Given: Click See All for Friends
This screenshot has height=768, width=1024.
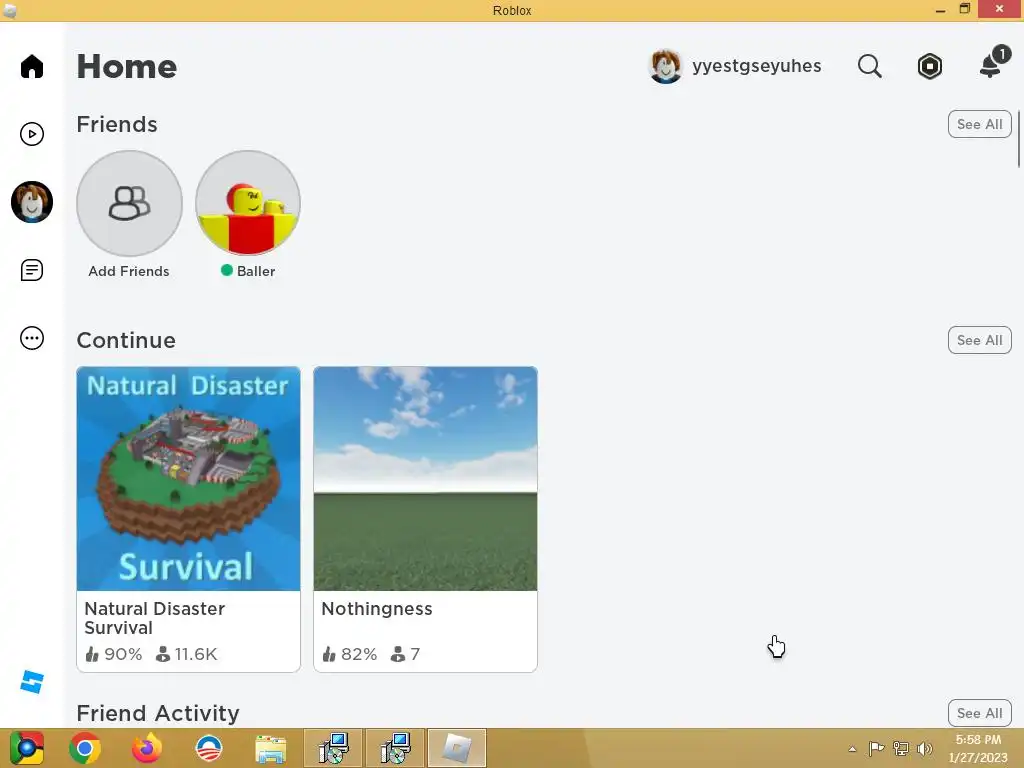Looking at the screenshot, I should (980, 124).
